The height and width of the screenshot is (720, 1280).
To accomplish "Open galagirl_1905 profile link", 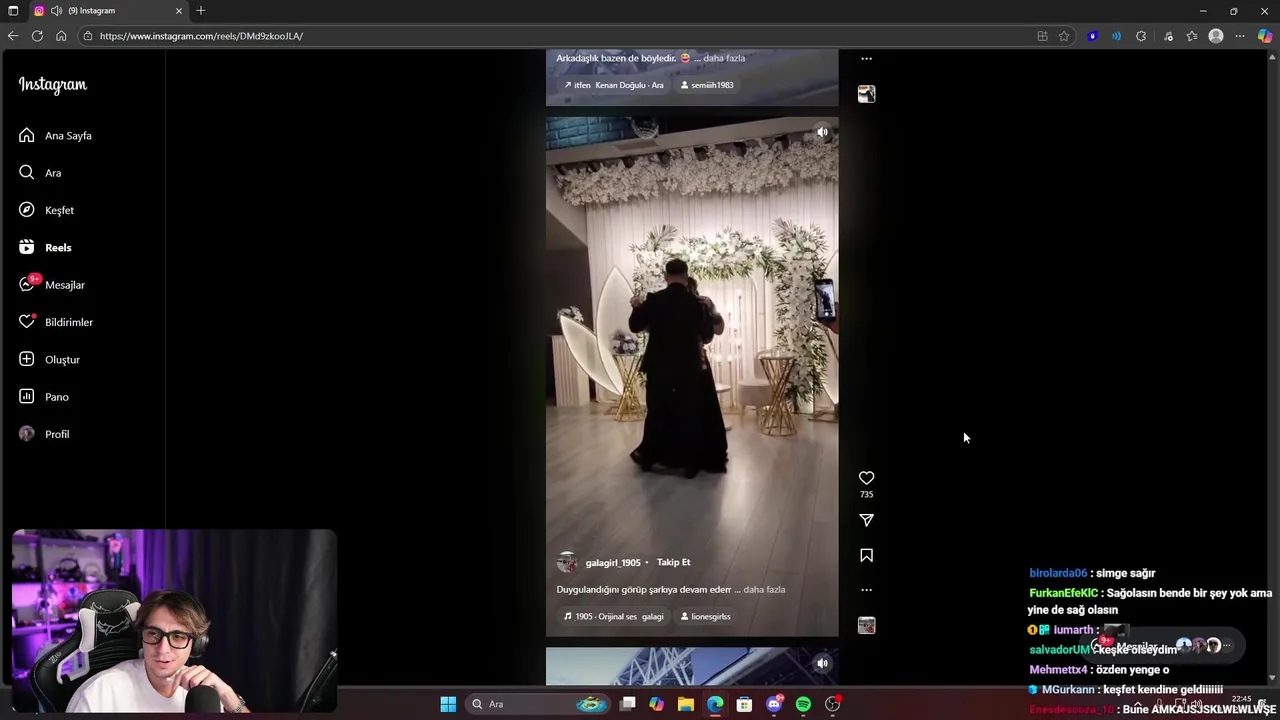I will [613, 562].
